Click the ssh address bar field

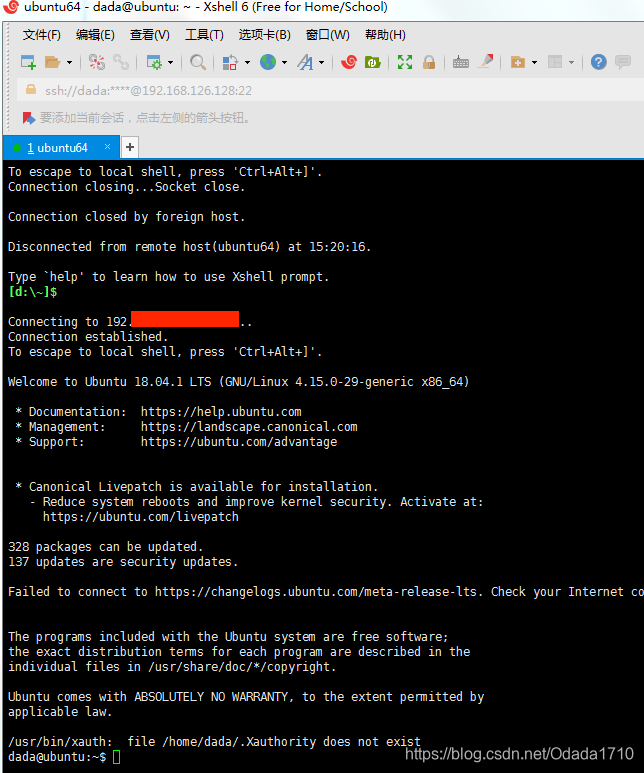[330, 90]
